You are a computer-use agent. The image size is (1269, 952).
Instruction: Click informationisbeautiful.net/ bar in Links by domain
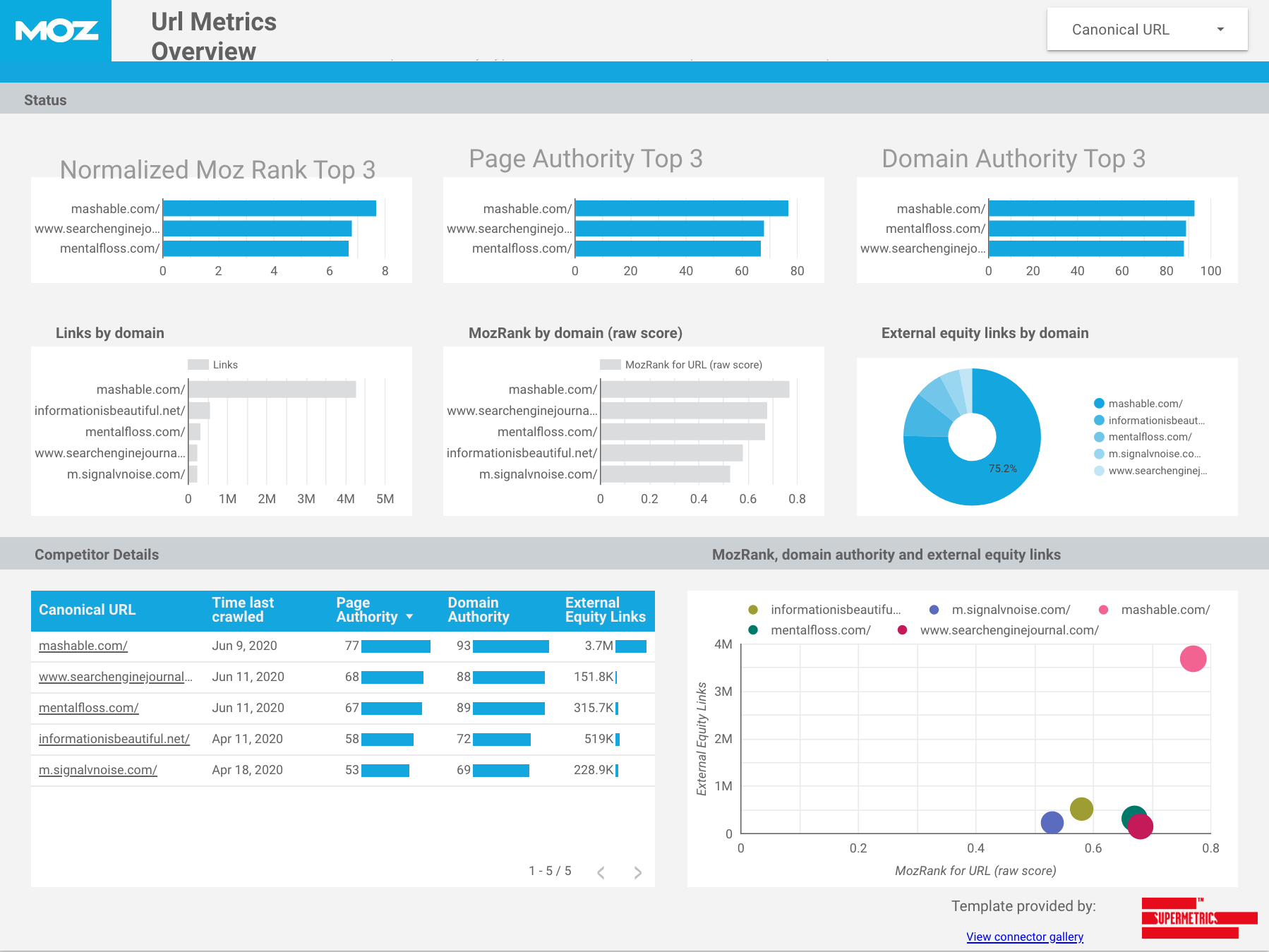[200, 411]
